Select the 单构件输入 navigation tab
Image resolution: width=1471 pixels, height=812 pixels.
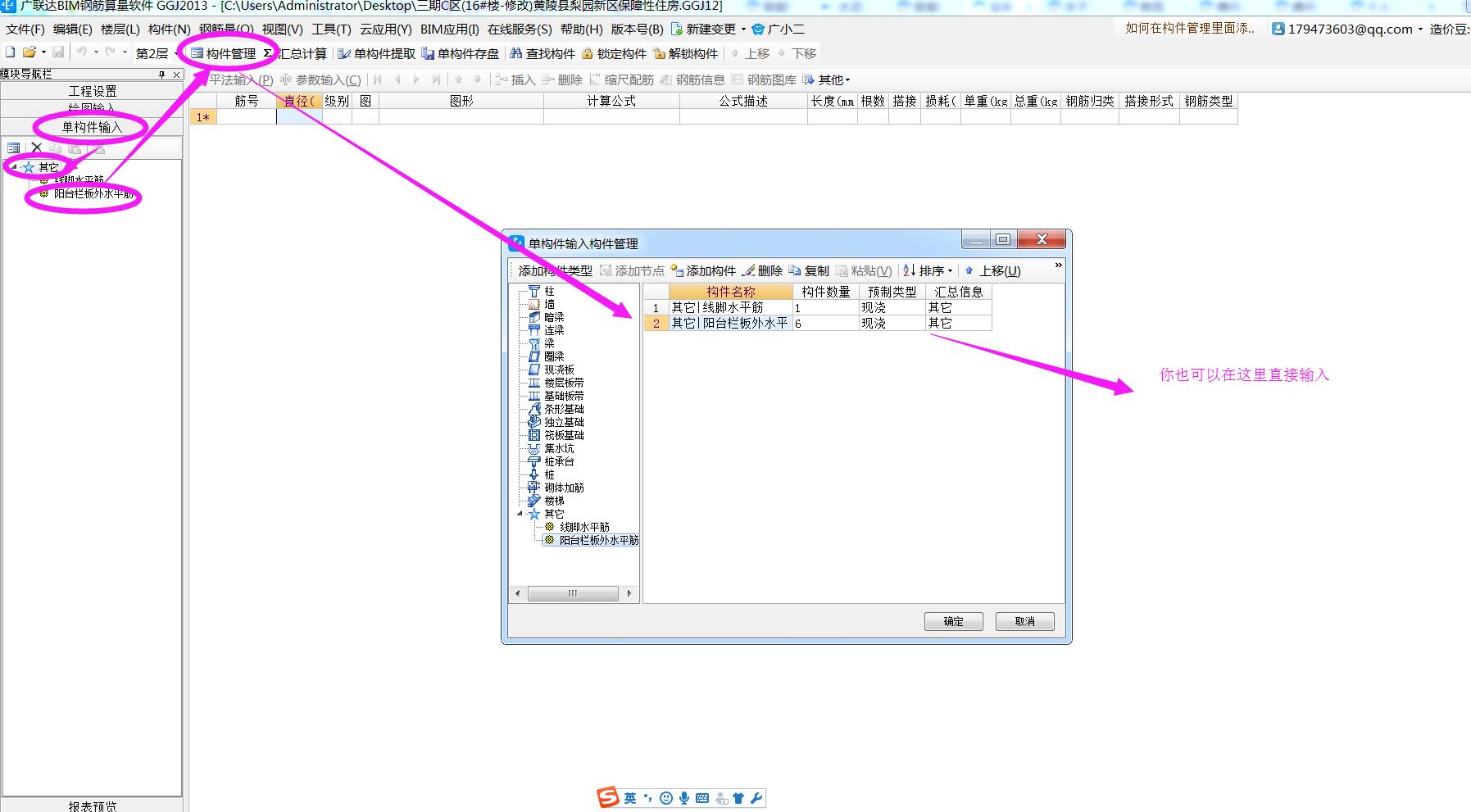[92, 127]
